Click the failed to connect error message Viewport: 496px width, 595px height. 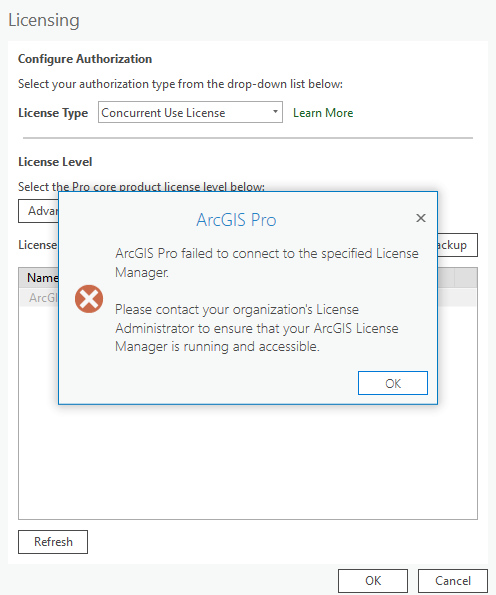267,263
